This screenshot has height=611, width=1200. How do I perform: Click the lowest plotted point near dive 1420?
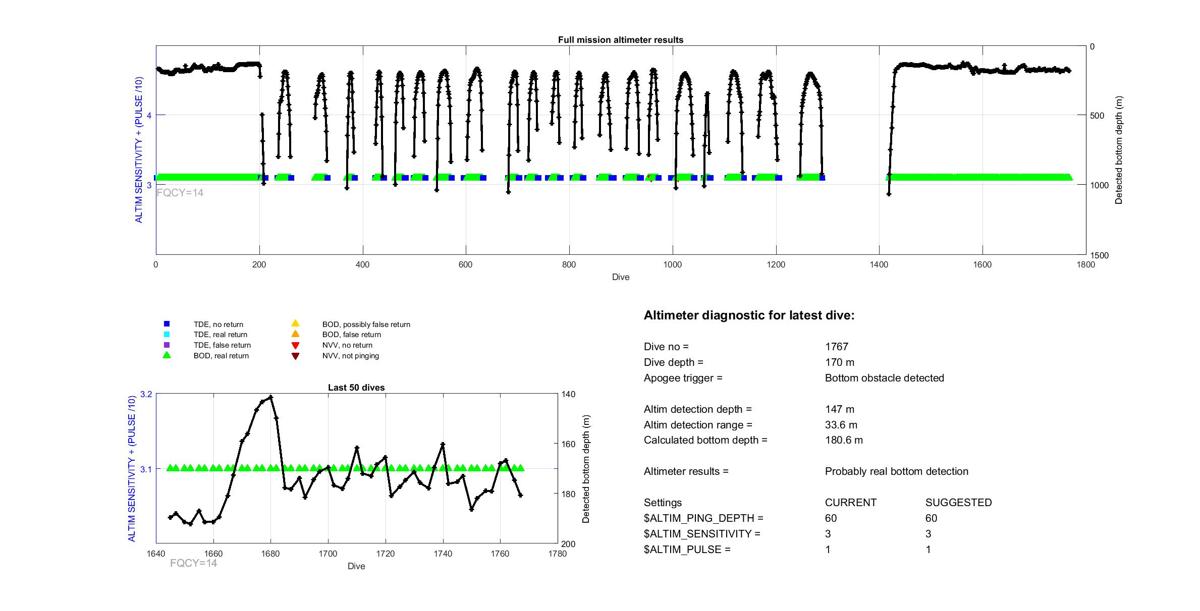(x=889, y=194)
